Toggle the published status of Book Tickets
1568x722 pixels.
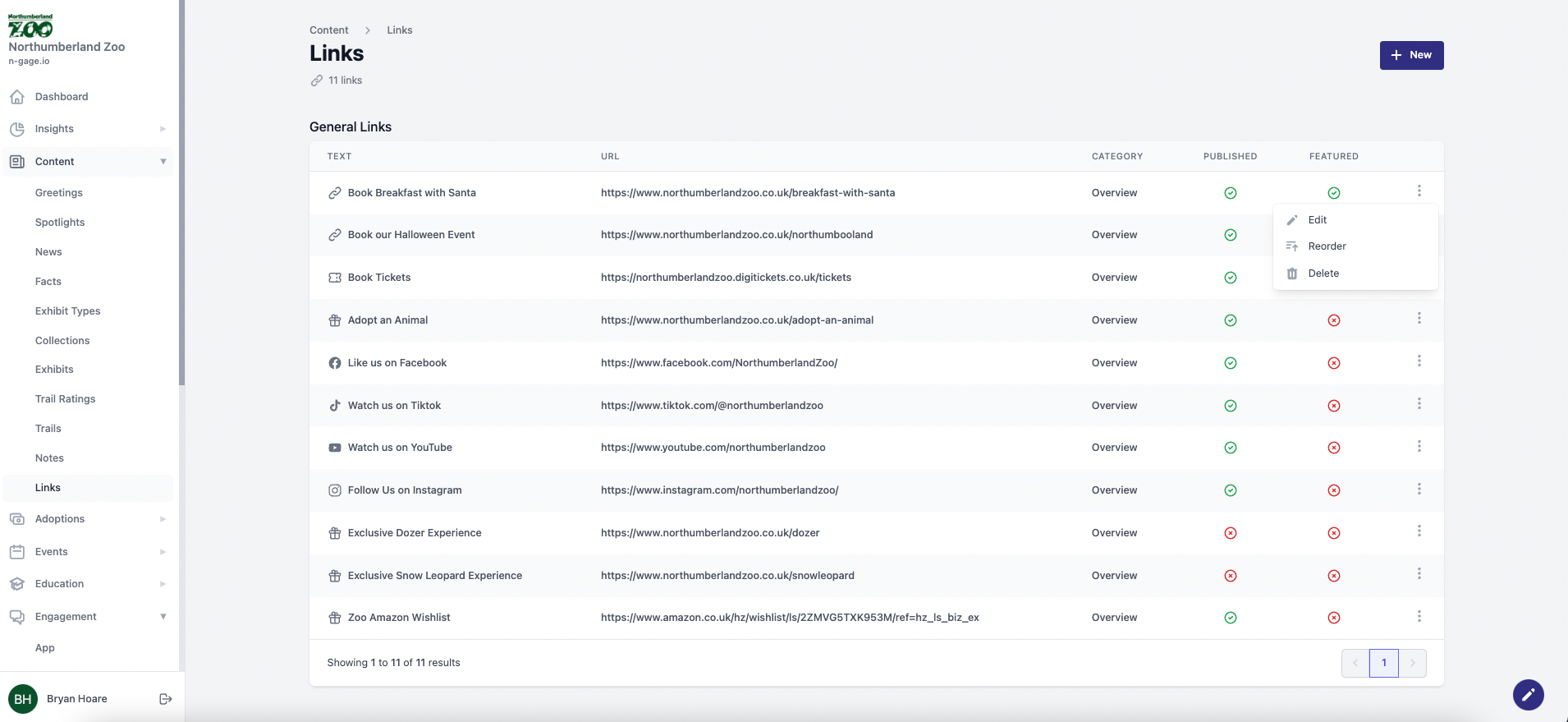(1230, 278)
